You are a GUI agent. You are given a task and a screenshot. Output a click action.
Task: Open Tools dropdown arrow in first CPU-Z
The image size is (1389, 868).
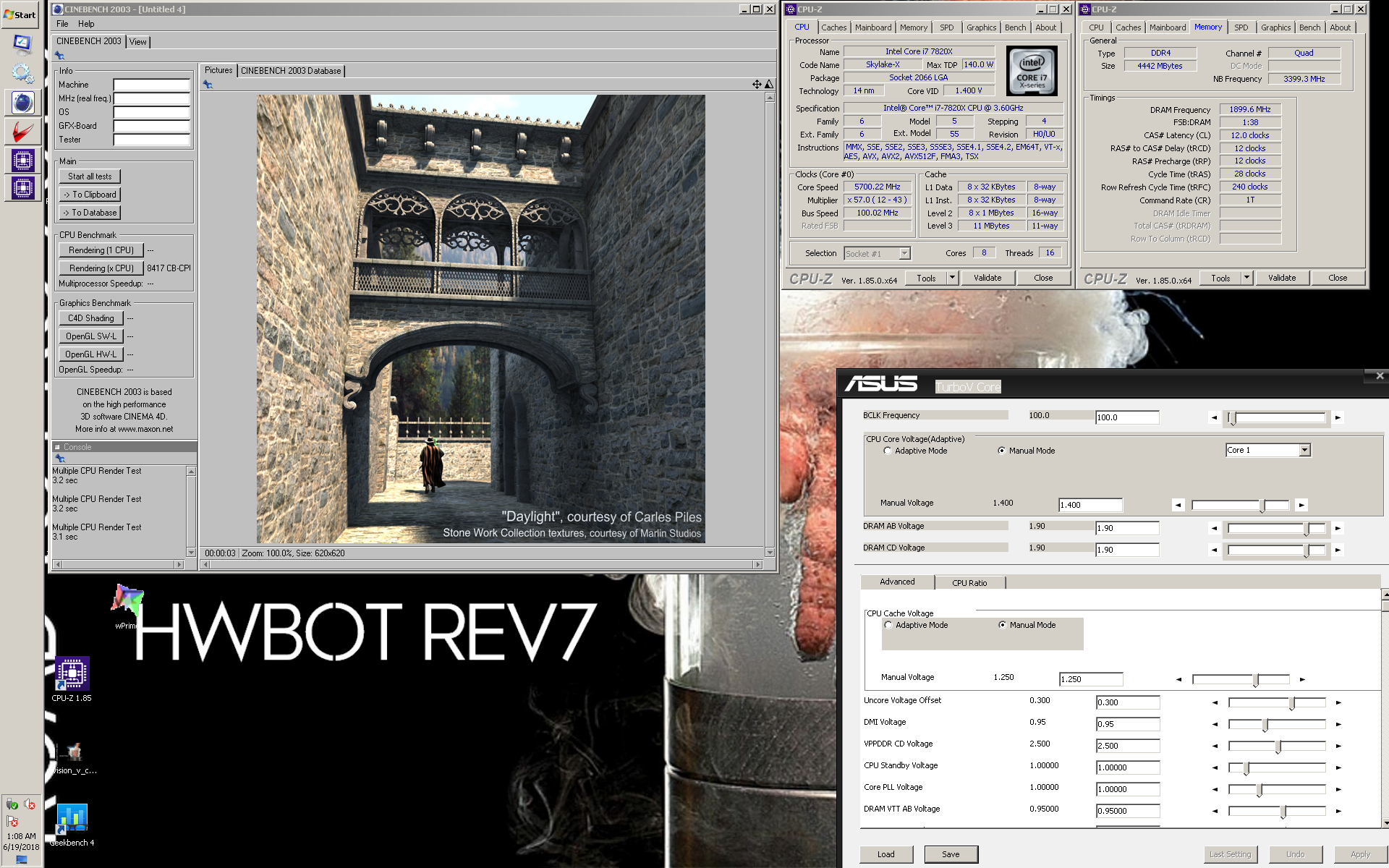tap(952, 278)
